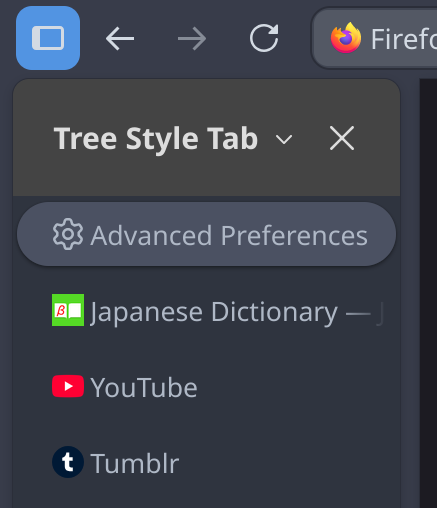Switch to the YouTube tab

tap(206, 387)
